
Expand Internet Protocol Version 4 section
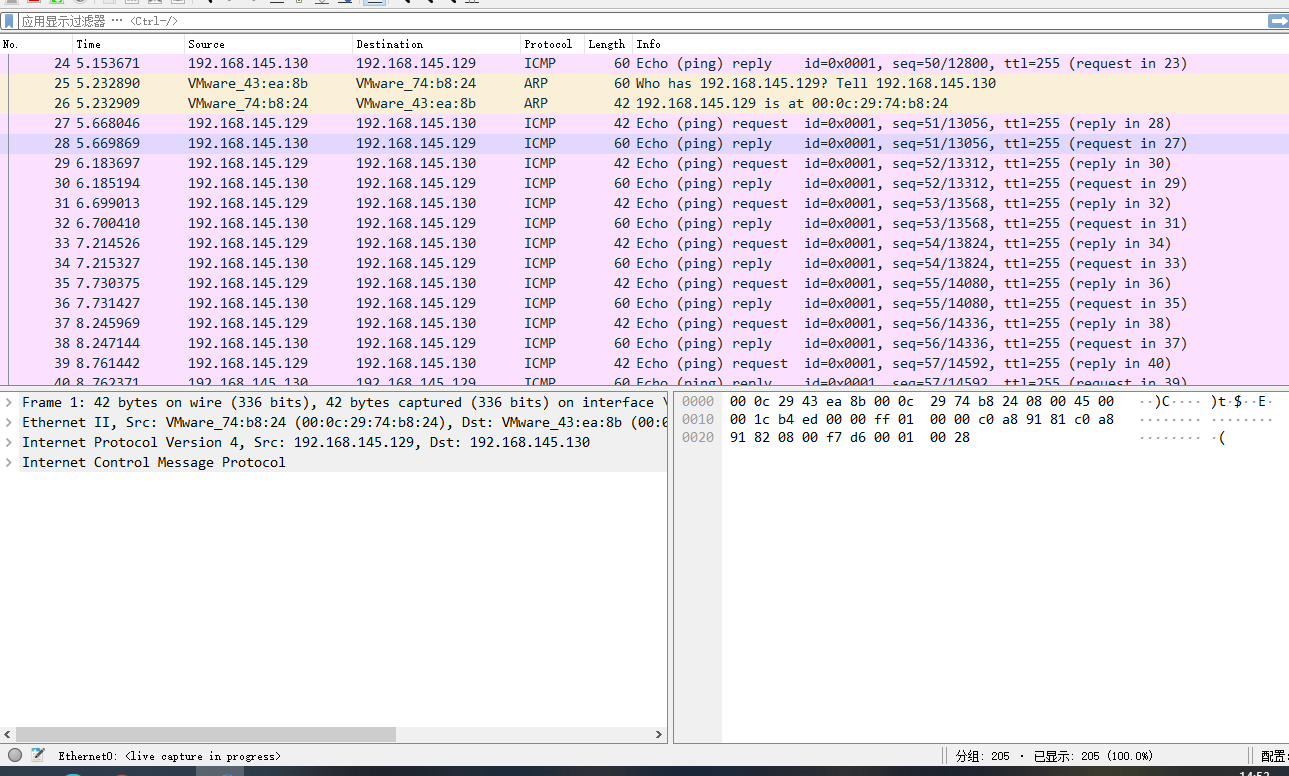[9, 442]
